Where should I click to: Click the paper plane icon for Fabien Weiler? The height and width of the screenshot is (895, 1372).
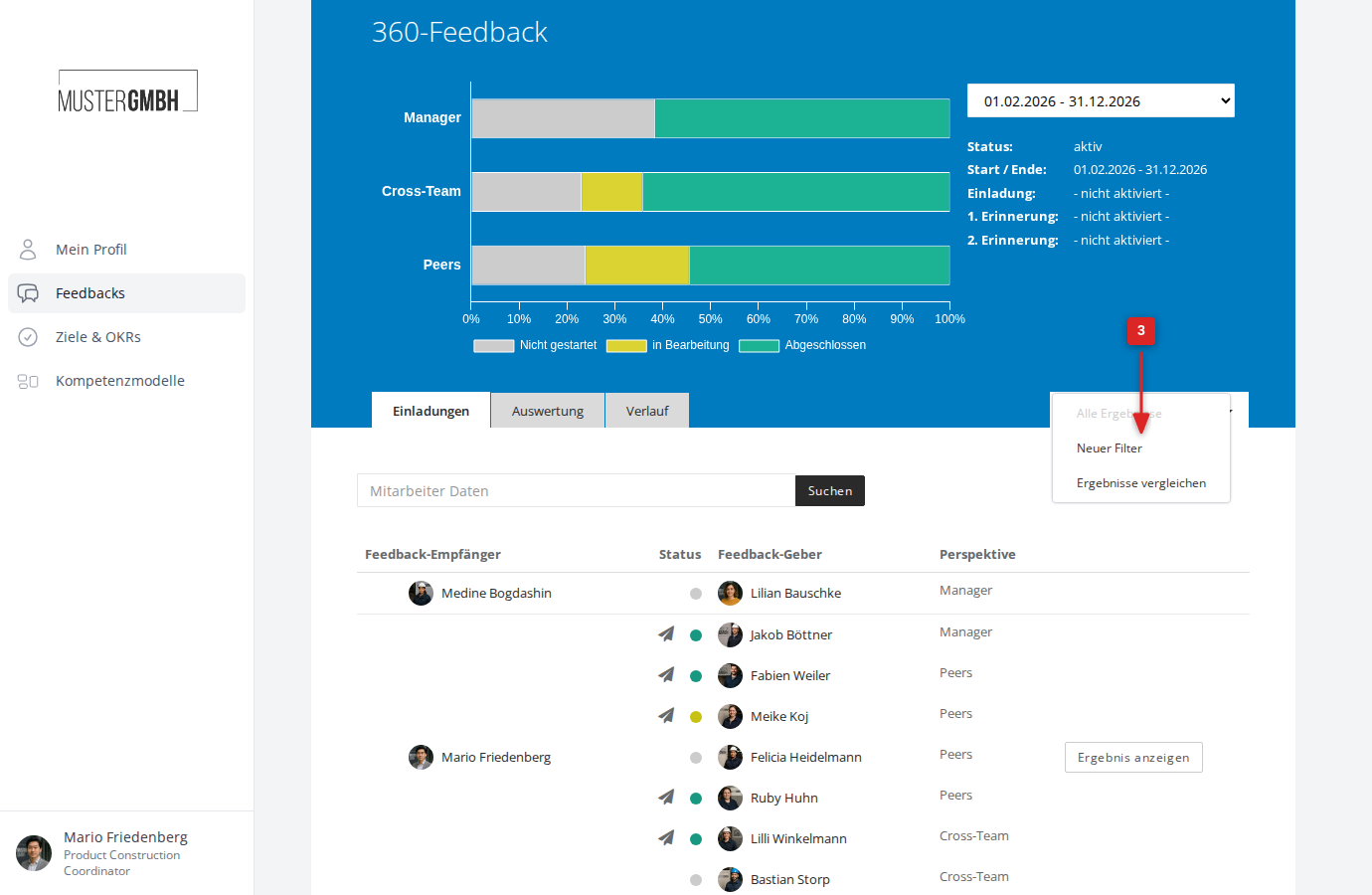[x=666, y=674]
